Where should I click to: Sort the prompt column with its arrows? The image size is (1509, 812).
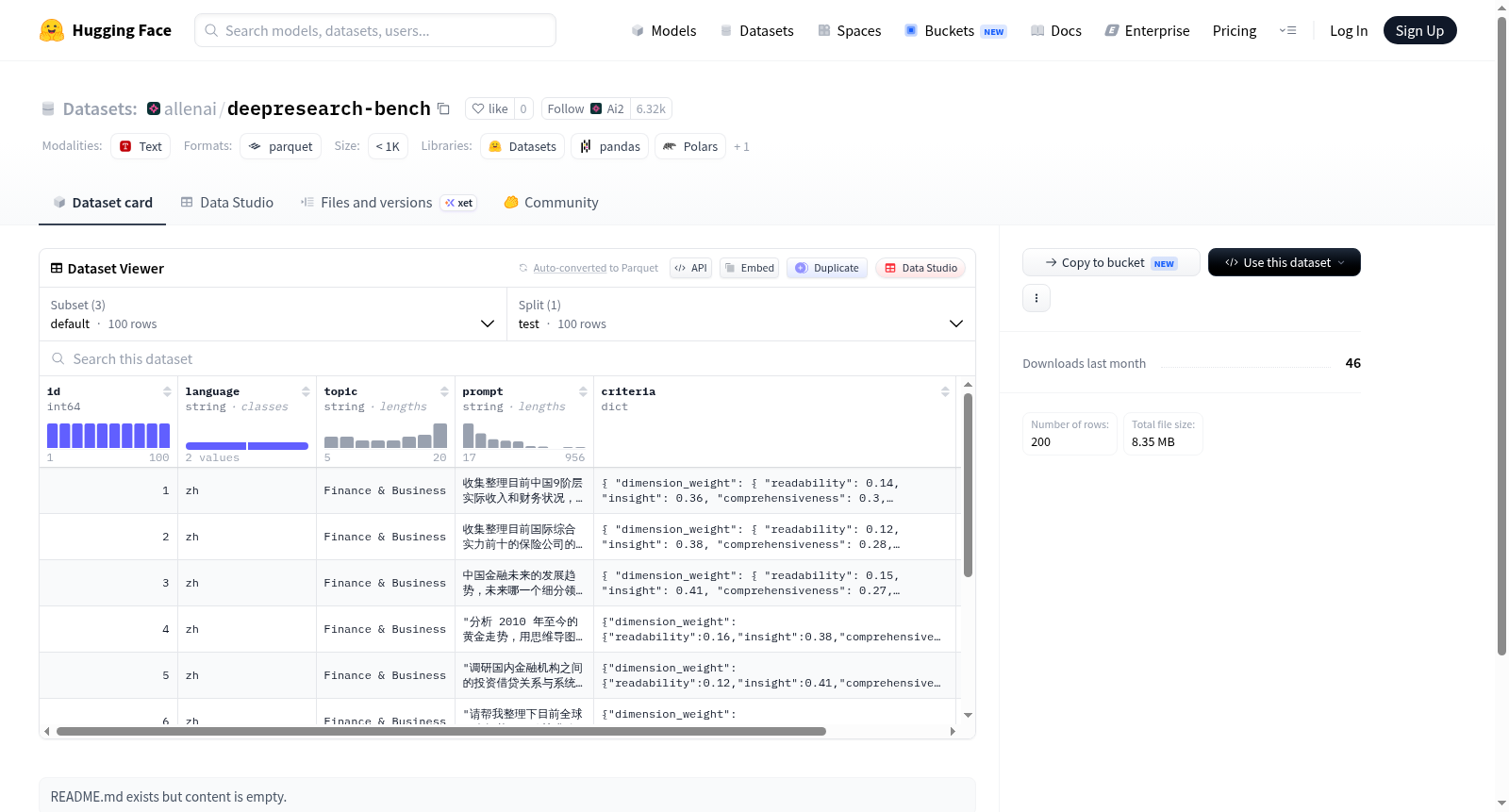tap(583, 391)
